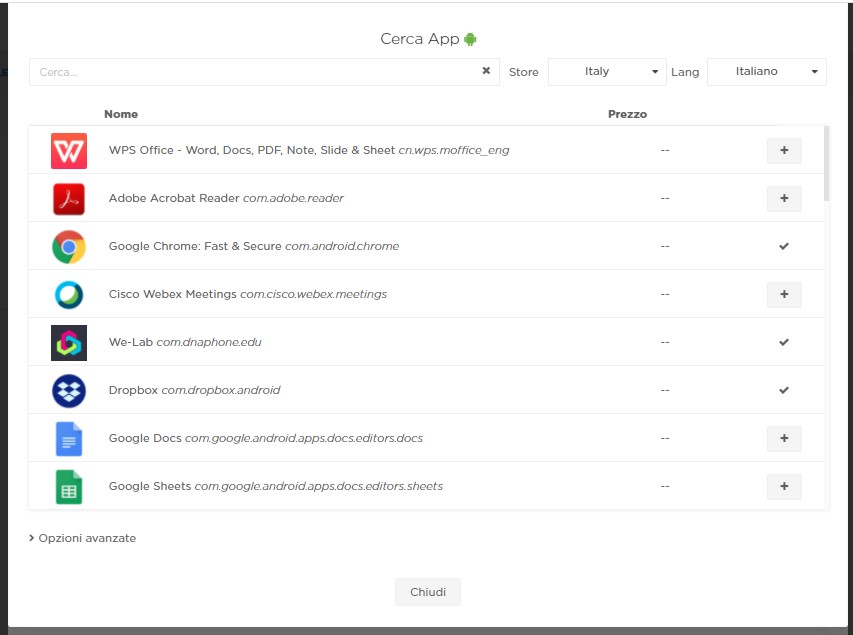
Task: Click the Prezzo column header
Action: click(627, 114)
